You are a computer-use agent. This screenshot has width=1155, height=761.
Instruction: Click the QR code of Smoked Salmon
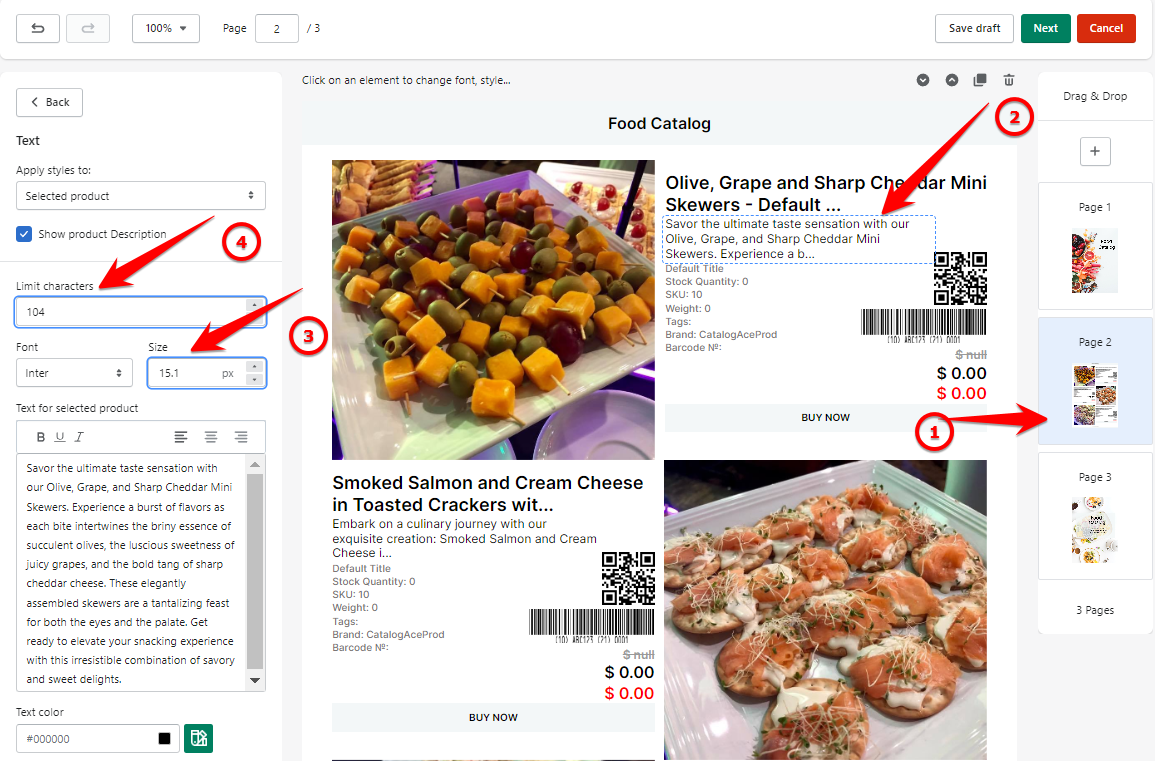tap(628, 578)
